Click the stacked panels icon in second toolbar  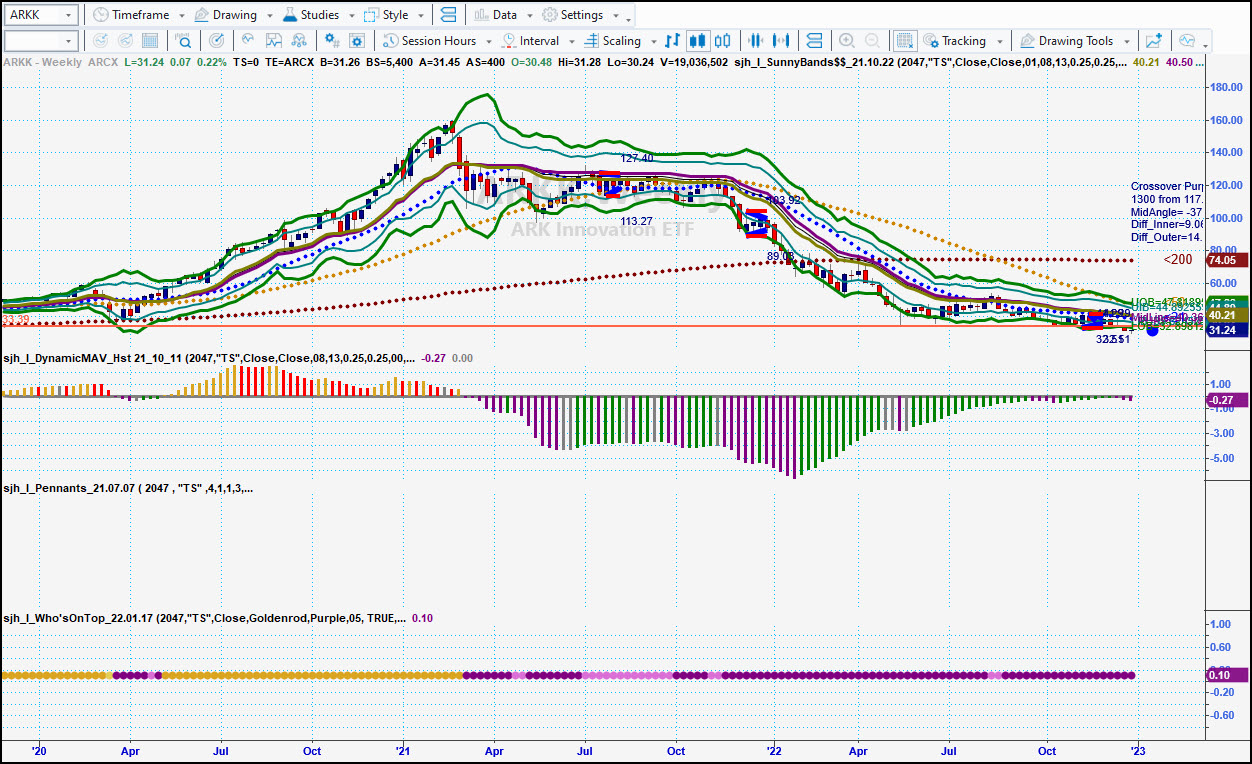(814, 41)
